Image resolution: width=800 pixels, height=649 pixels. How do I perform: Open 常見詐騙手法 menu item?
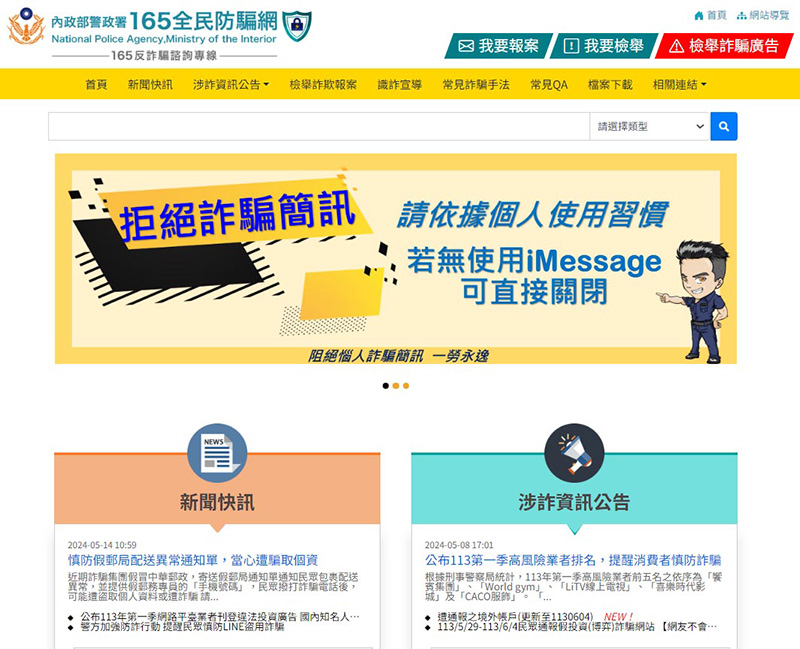[x=475, y=85]
